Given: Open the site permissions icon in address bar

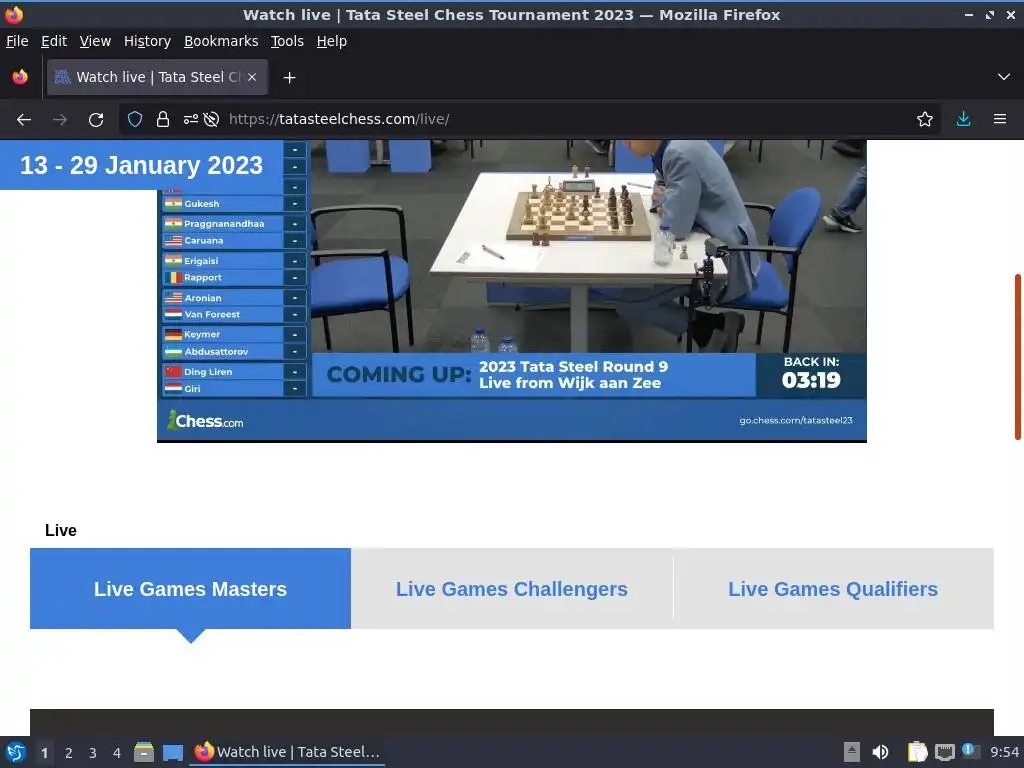Looking at the screenshot, I should [190, 120].
